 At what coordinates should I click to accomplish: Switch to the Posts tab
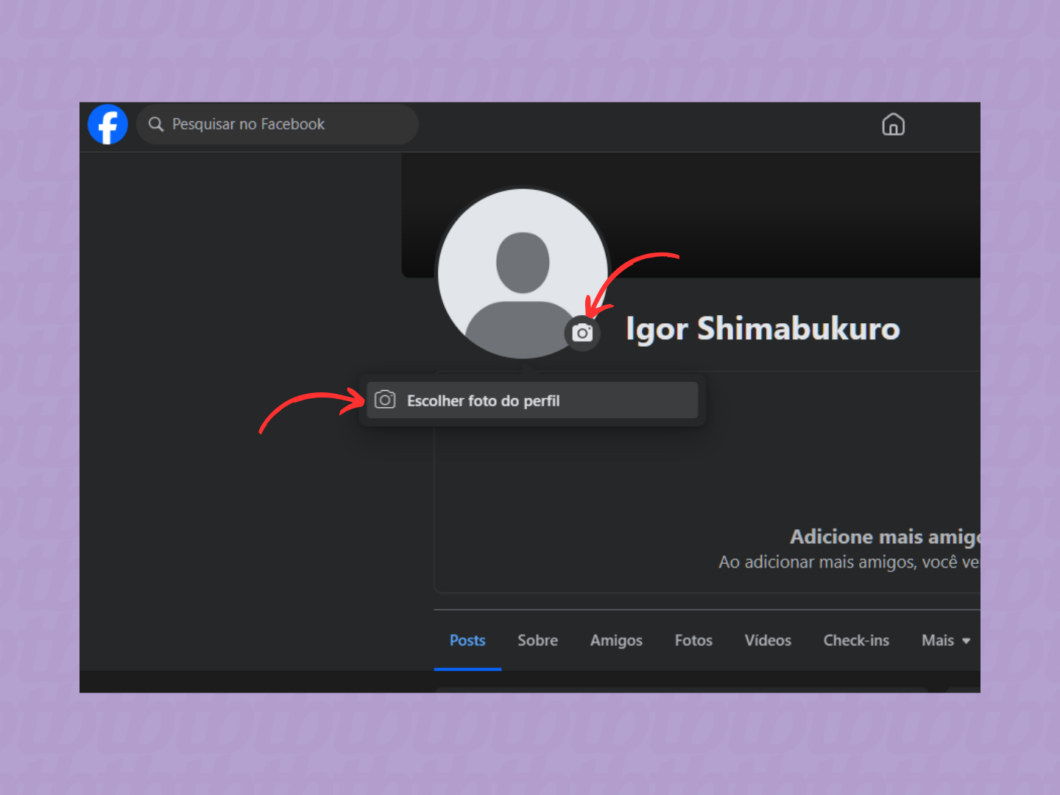(x=467, y=640)
